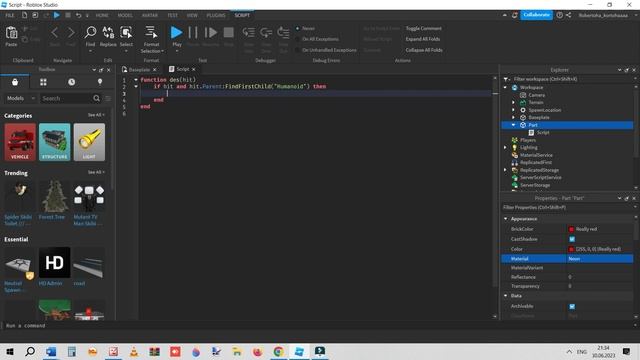Click the Stop test button
This screenshot has width=640, height=360.
click(x=229, y=33)
